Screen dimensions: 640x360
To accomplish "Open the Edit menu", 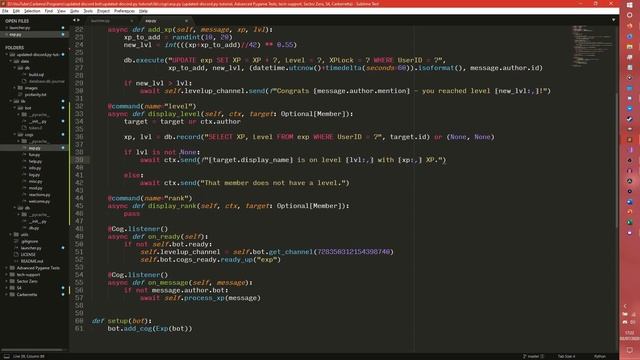I will click(16, 11).
